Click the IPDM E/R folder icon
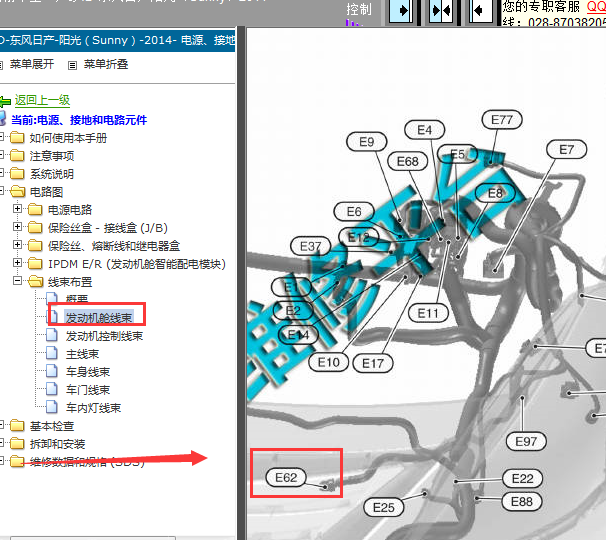The image size is (606, 540). click(35, 264)
